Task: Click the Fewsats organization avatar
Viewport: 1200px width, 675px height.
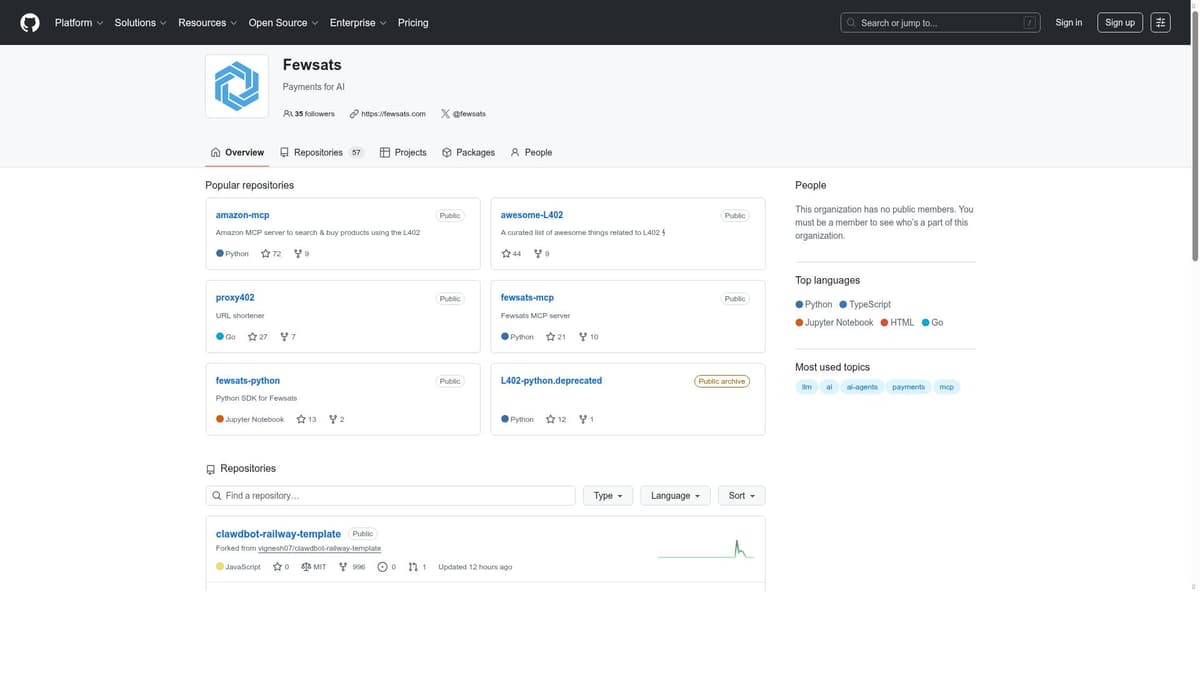Action: (x=237, y=86)
